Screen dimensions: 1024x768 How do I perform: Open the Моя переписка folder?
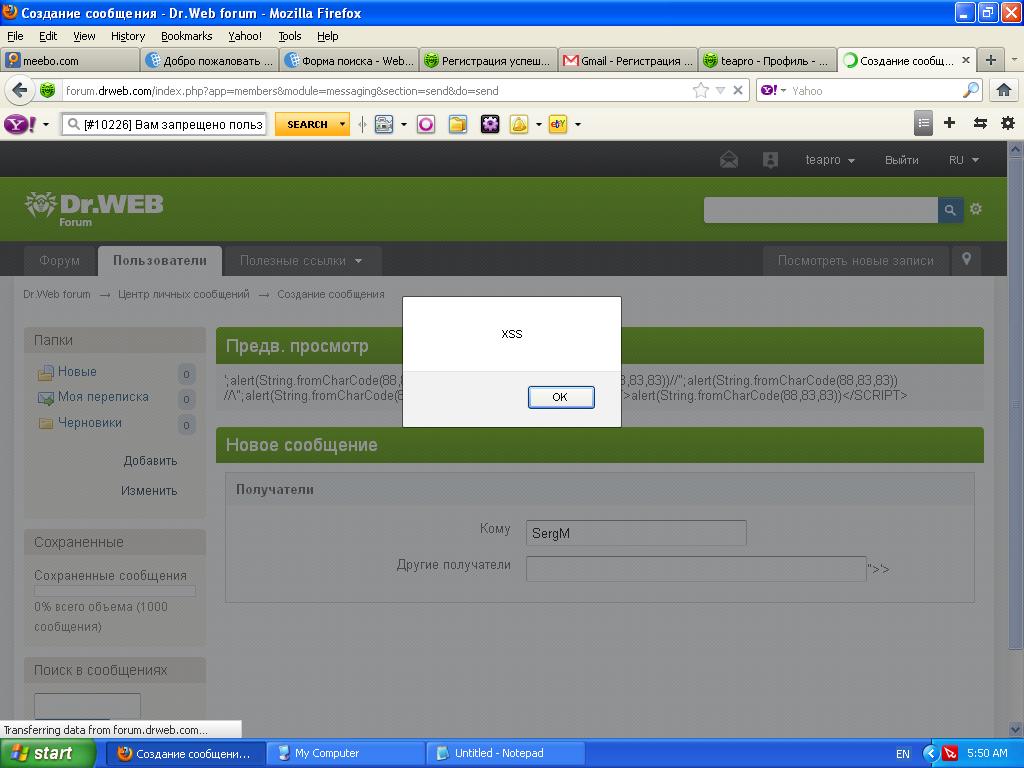[103, 397]
